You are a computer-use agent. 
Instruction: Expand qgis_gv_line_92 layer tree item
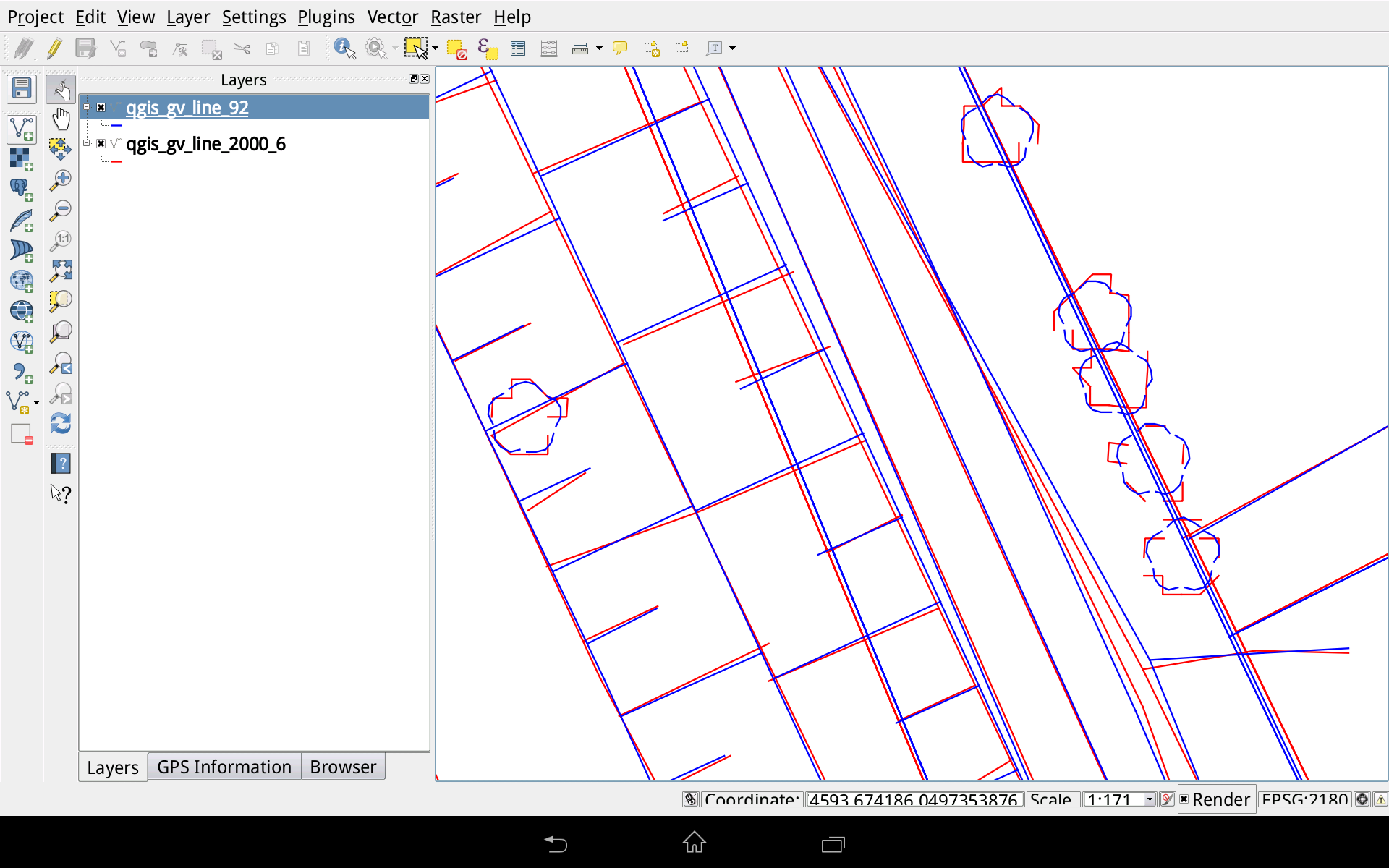click(85, 108)
